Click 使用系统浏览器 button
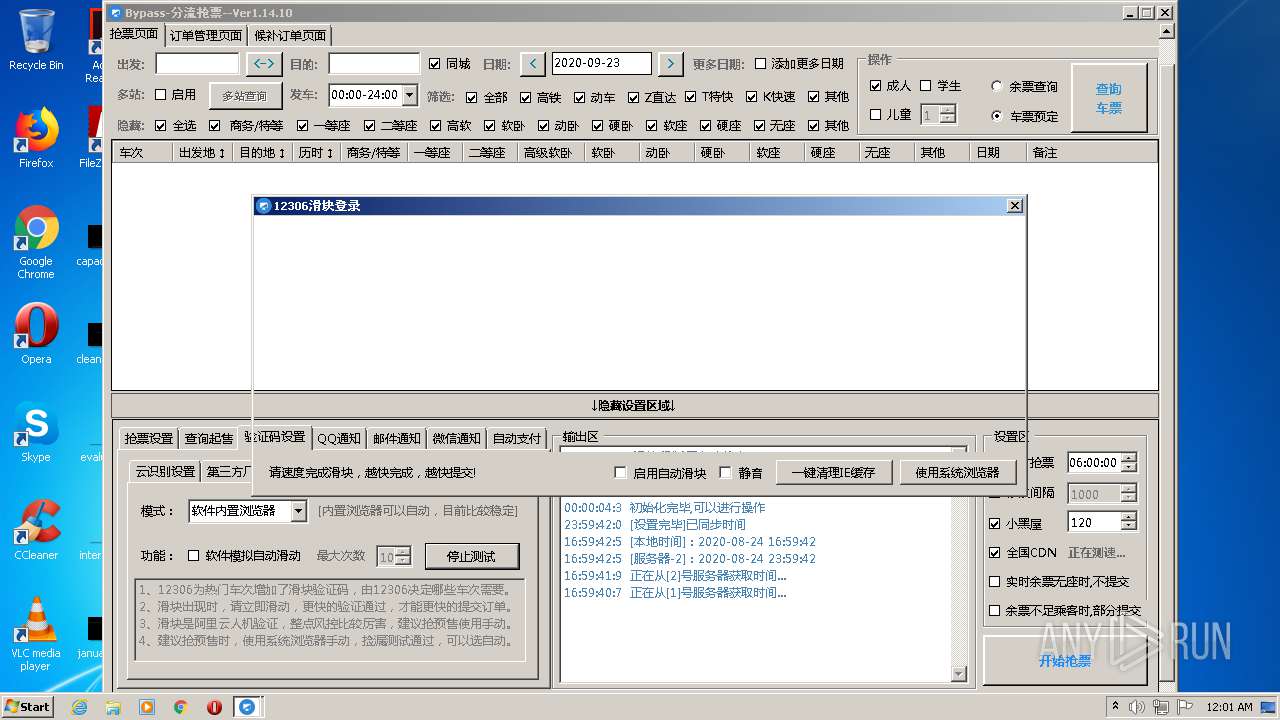 coord(957,473)
